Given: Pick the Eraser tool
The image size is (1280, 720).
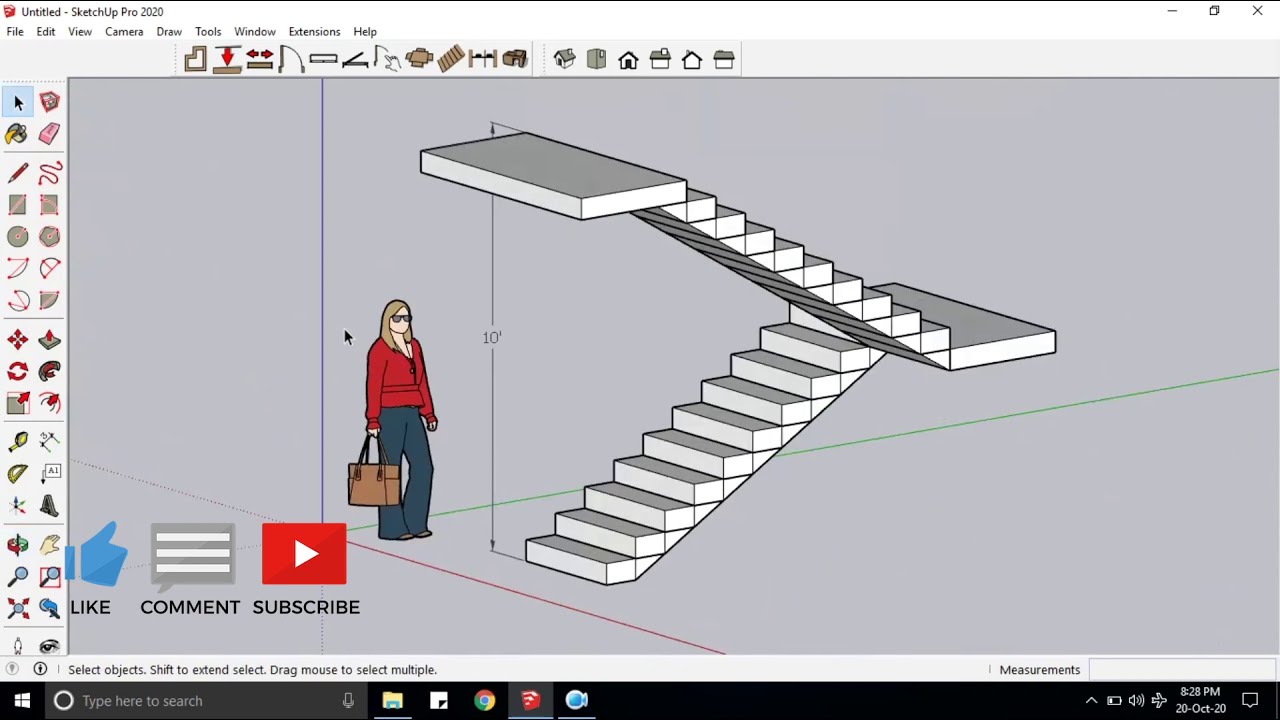Looking at the screenshot, I should [50, 134].
